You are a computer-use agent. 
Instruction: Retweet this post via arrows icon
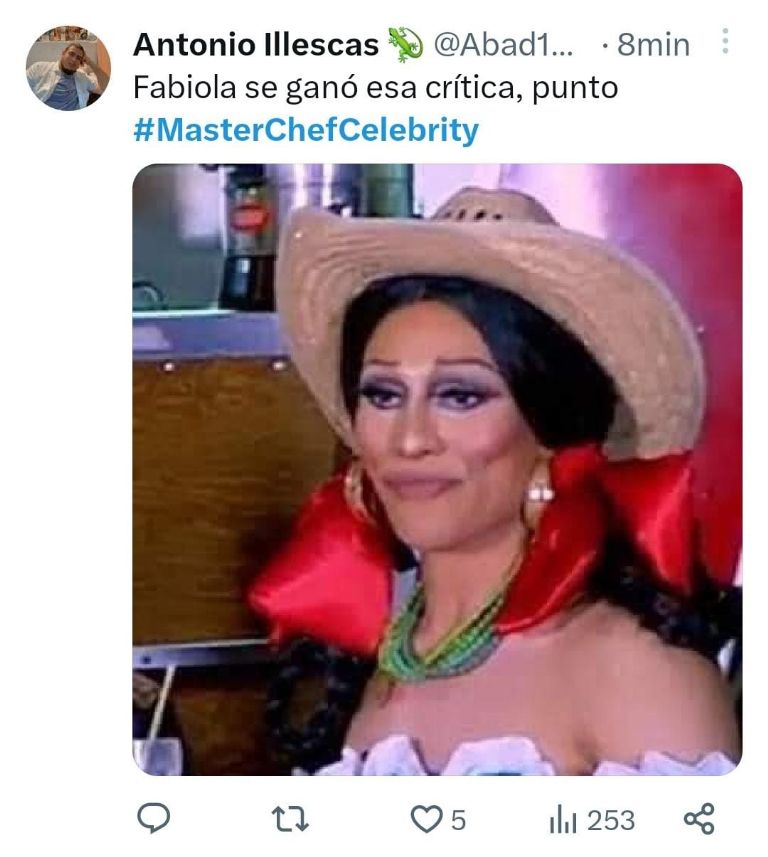click(290, 819)
